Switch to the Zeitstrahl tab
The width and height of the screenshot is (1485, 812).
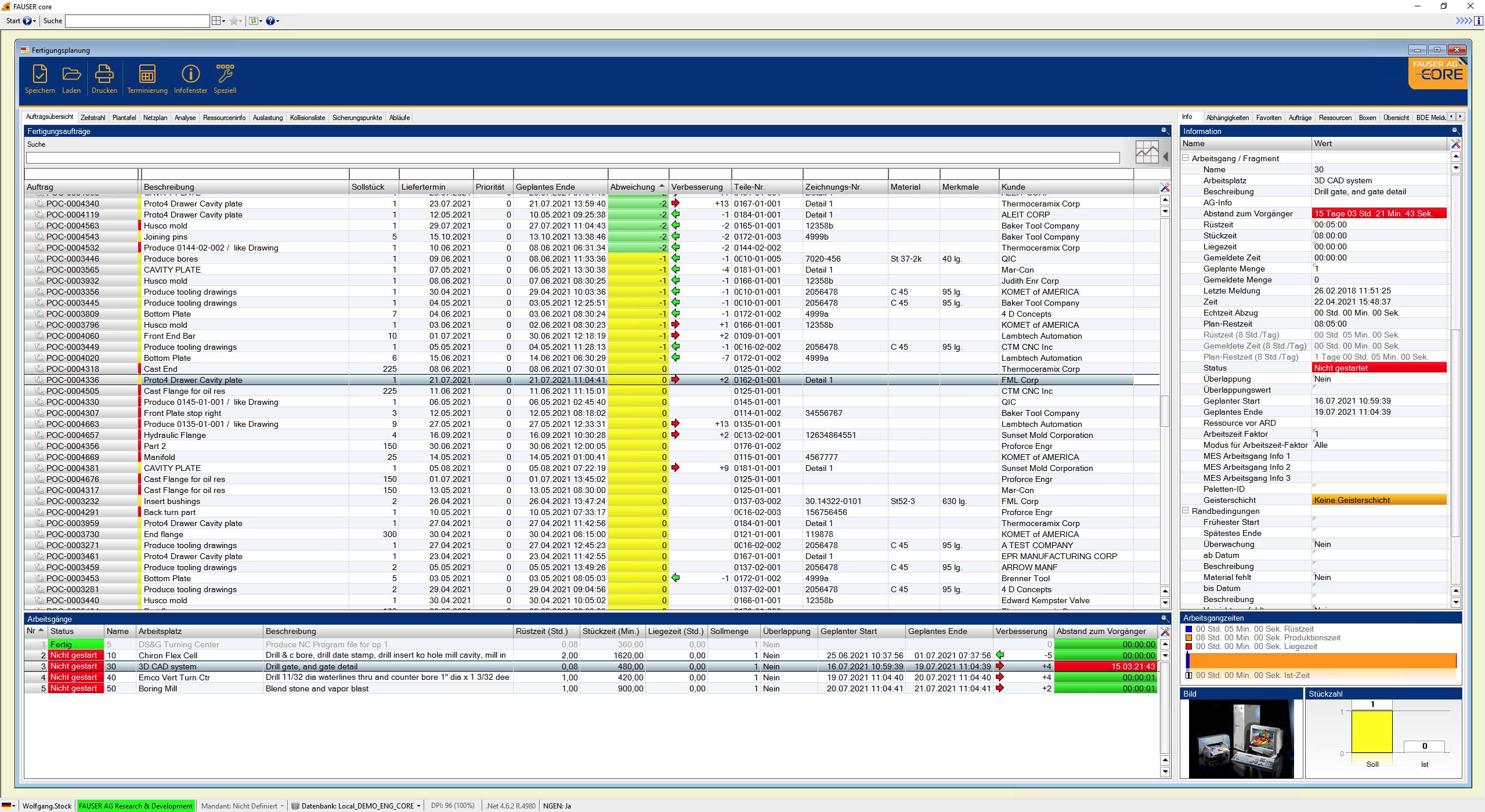click(93, 118)
